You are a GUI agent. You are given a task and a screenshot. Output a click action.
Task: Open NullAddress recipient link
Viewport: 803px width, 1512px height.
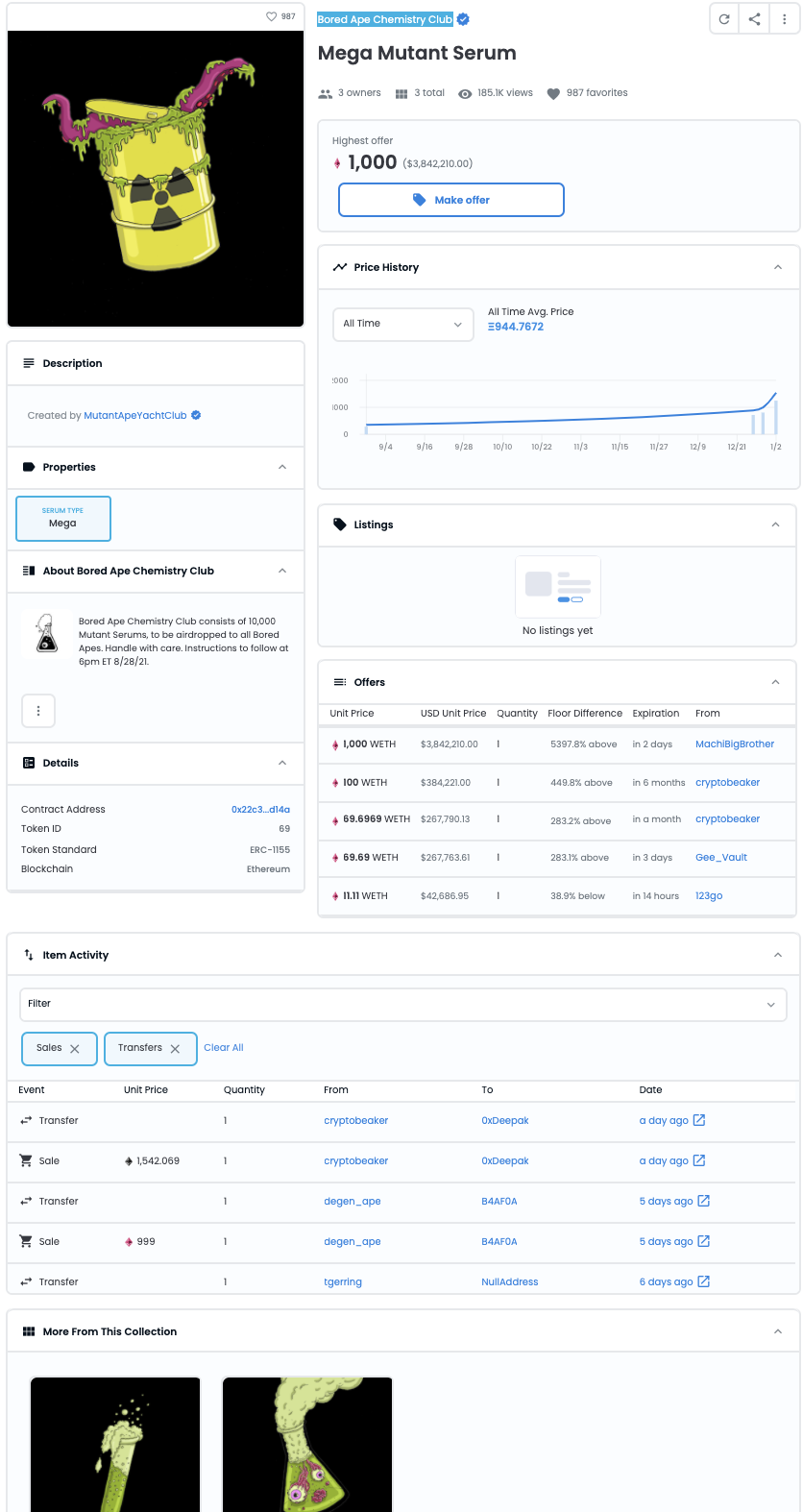pos(510,1282)
